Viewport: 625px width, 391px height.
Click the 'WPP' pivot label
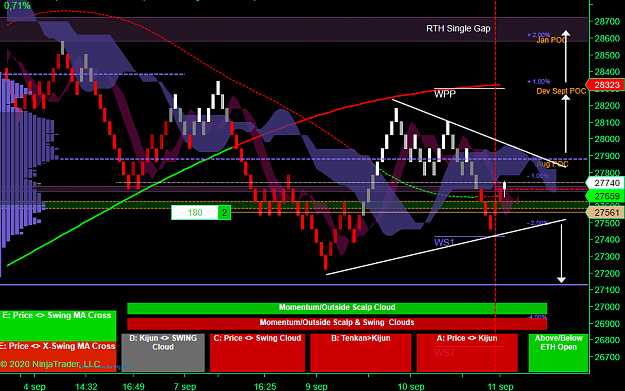(x=444, y=94)
